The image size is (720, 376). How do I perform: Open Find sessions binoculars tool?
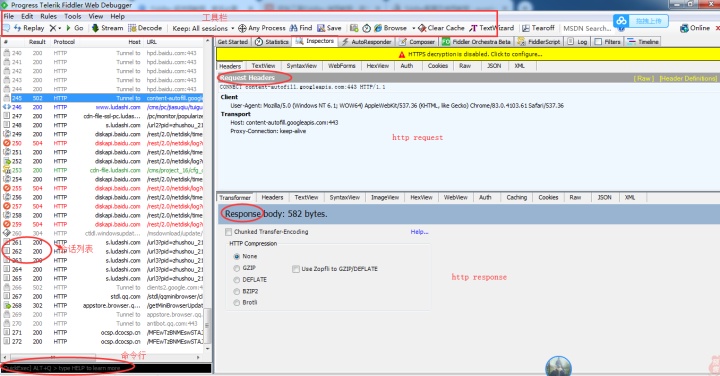[x=301, y=28]
